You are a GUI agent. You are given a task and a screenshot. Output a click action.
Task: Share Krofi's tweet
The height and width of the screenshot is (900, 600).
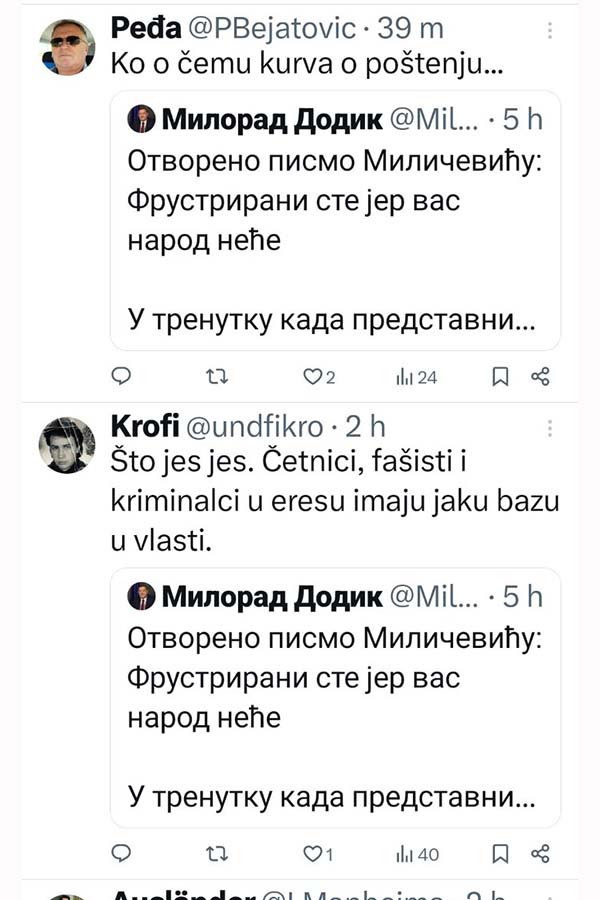[x=540, y=854]
